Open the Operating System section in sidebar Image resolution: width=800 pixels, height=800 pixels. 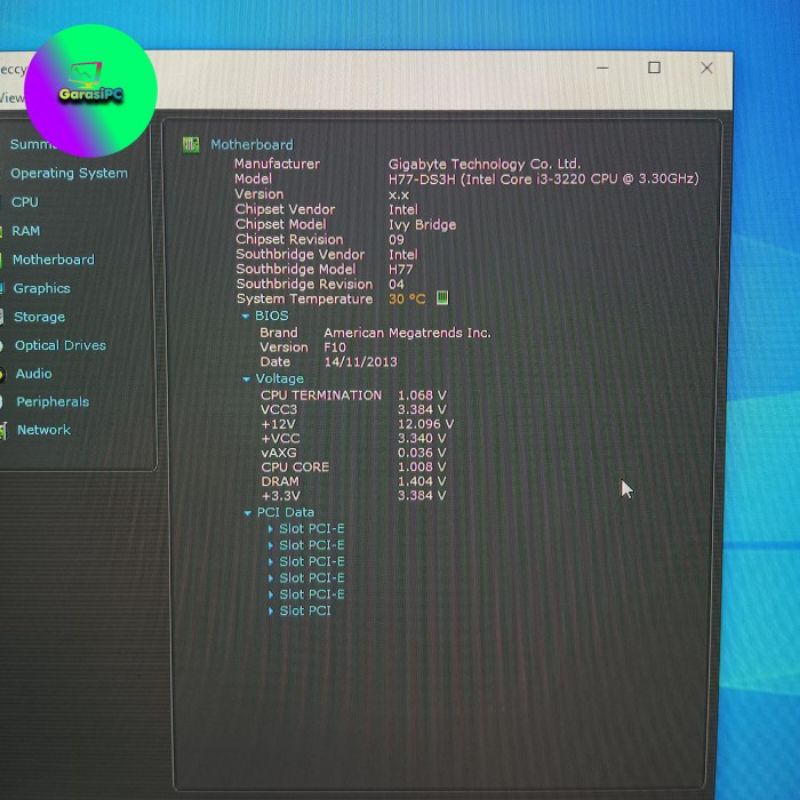[69, 173]
